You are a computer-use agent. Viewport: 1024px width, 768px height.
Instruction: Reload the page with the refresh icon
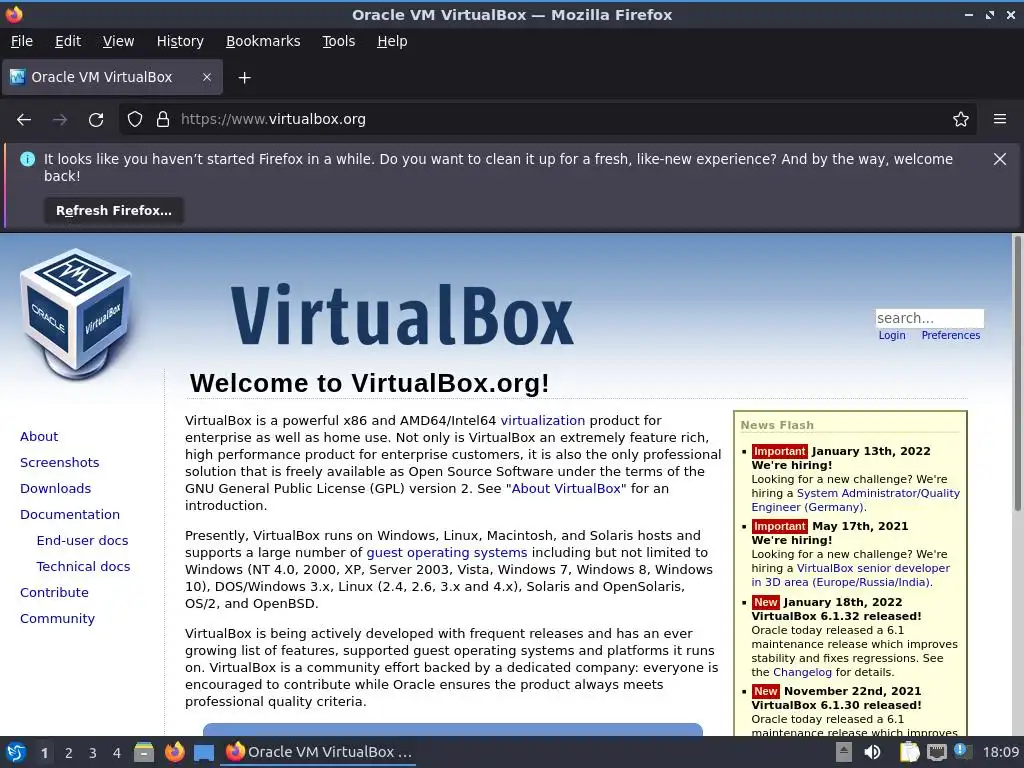click(x=96, y=120)
